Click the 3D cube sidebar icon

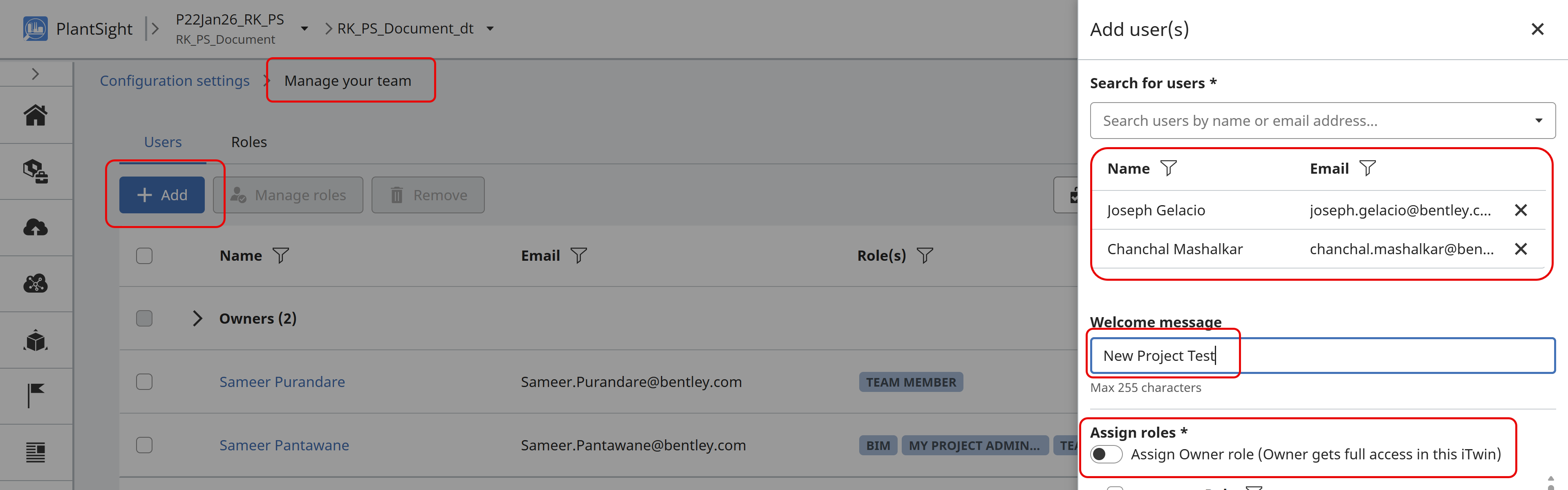click(35, 340)
